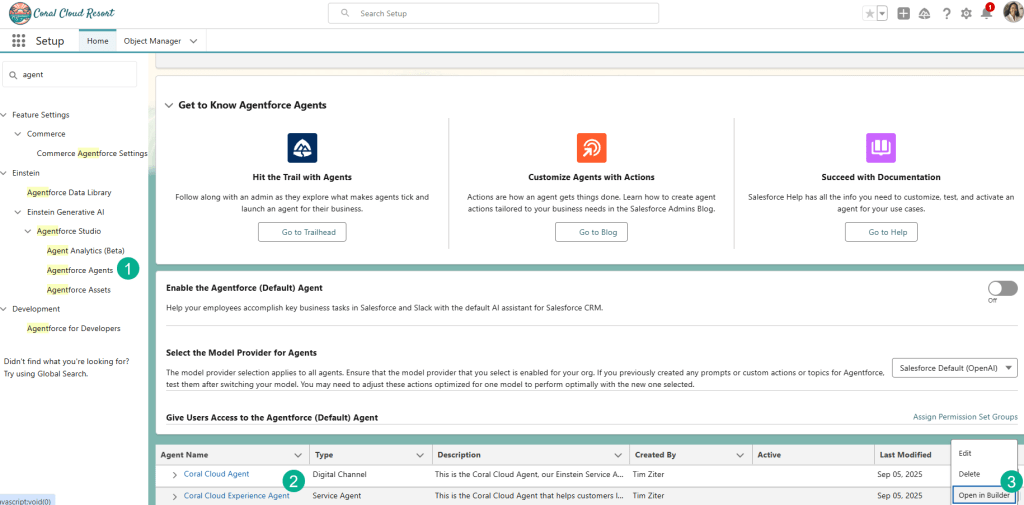The image size is (1024, 505).
Task: Open the Assign Permission Set Groups link
Action: click(964, 417)
